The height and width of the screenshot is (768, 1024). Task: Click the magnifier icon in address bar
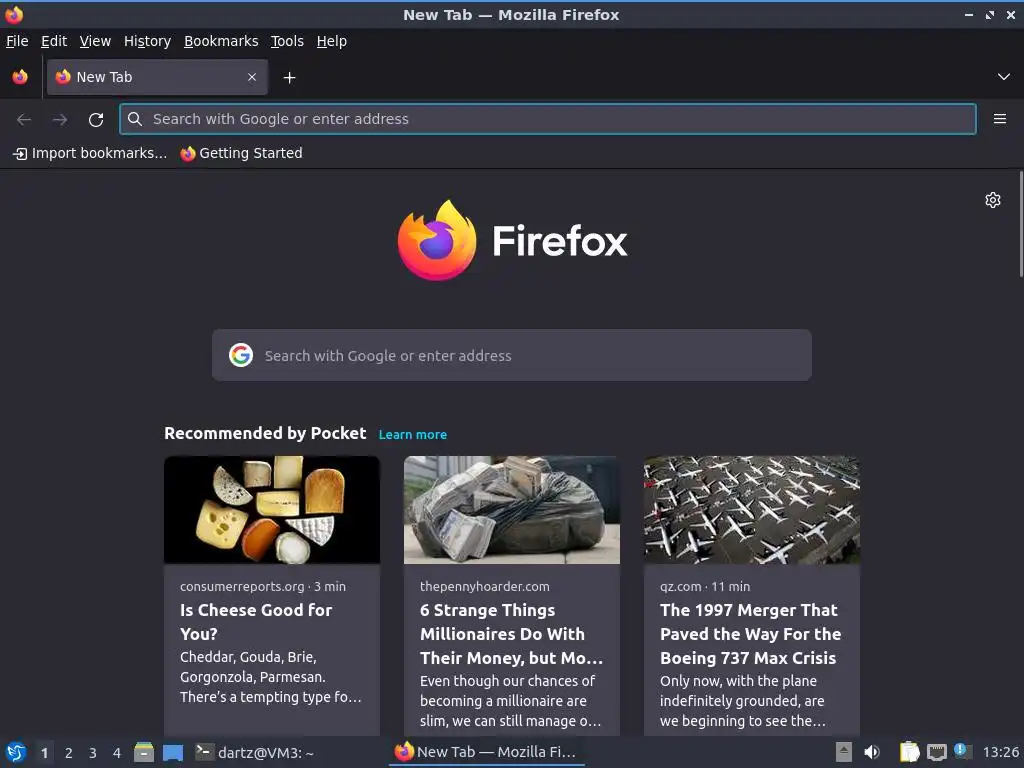[135, 119]
